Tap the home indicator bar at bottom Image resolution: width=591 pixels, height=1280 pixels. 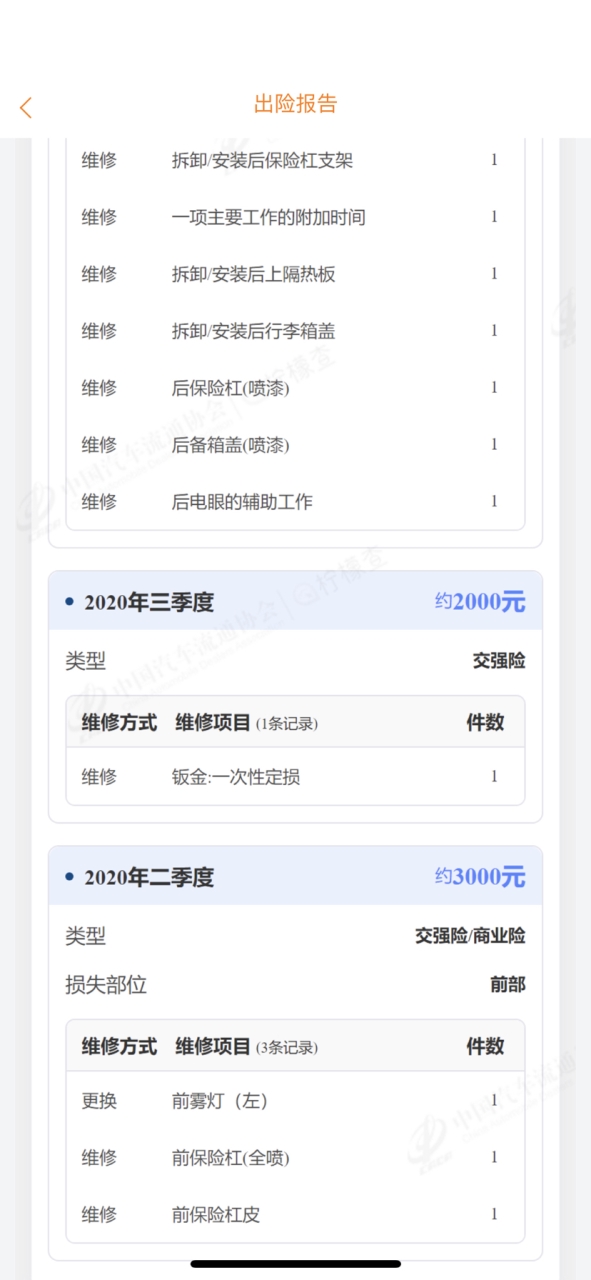coord(296,1264)
